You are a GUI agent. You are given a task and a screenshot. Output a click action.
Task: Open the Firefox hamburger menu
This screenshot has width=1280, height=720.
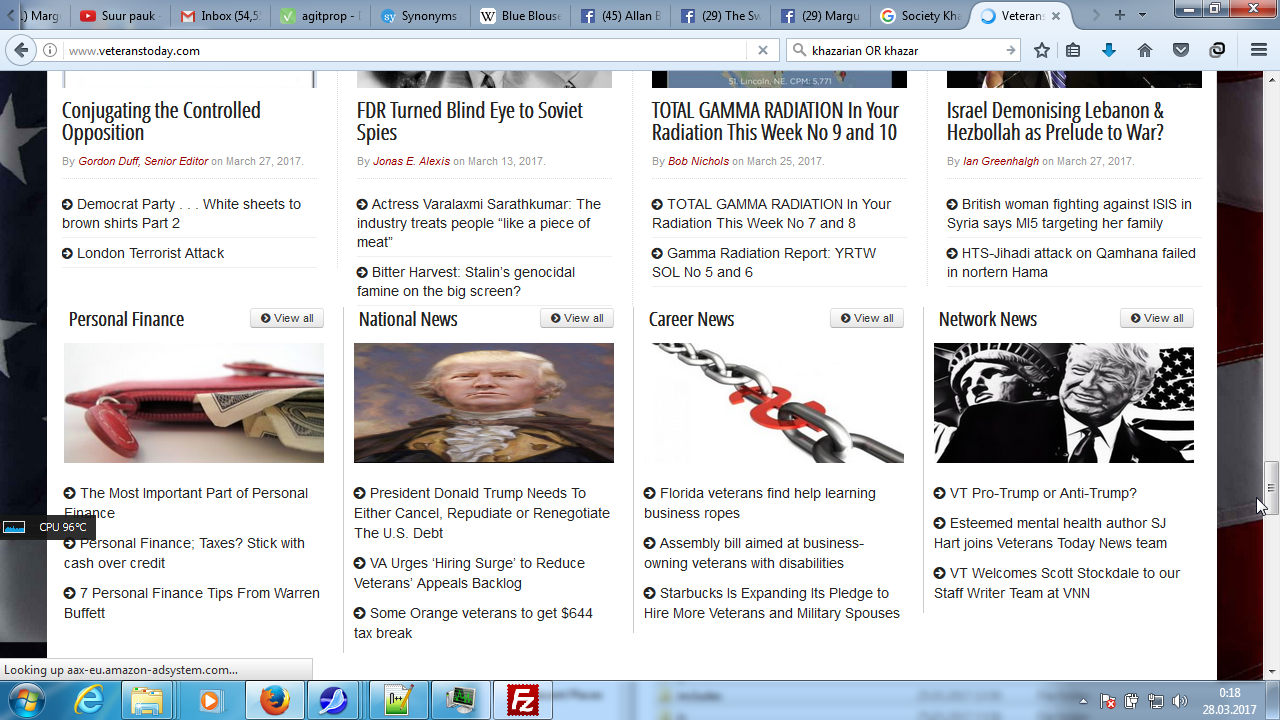coord(1259,50)
